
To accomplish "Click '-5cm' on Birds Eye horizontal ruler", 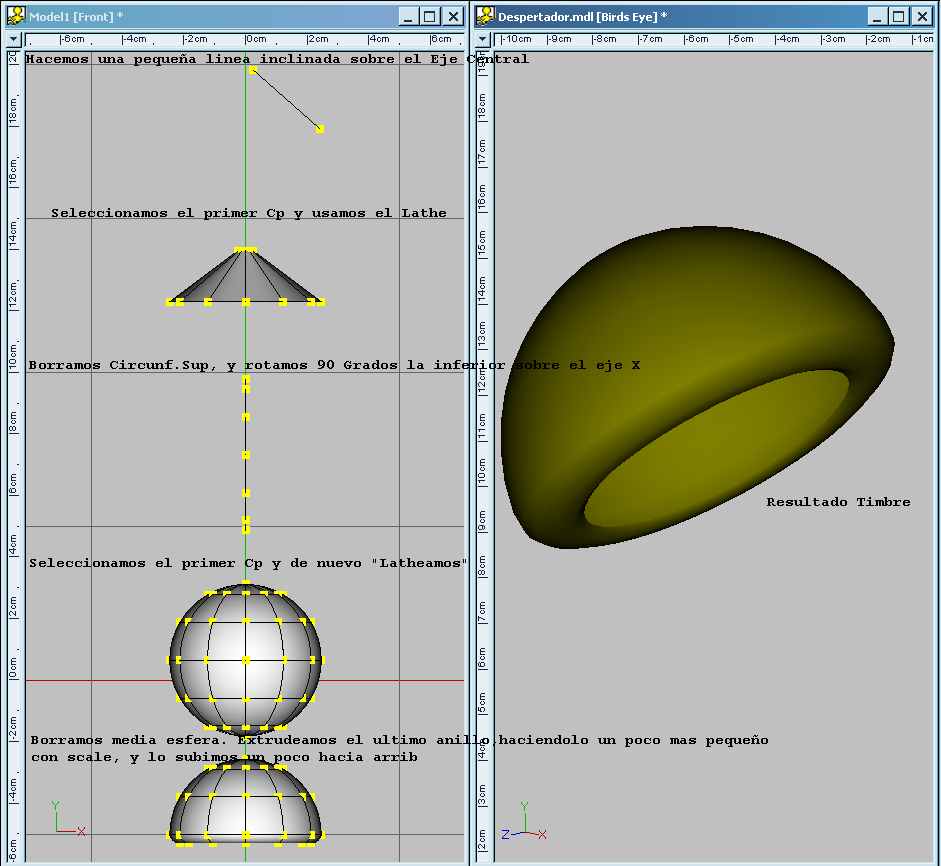I will [x=742, y=39].
